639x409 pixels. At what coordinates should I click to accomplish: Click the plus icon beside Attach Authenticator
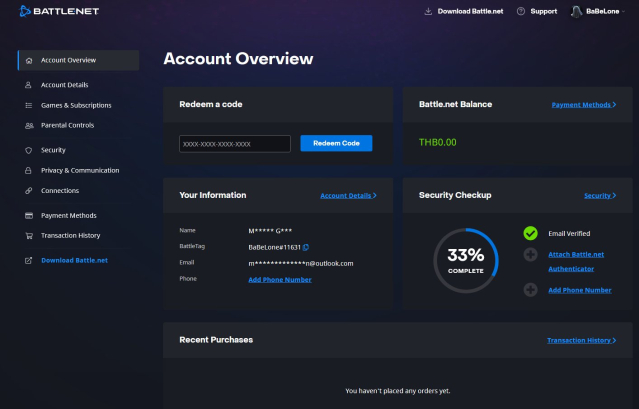(530, 255)
